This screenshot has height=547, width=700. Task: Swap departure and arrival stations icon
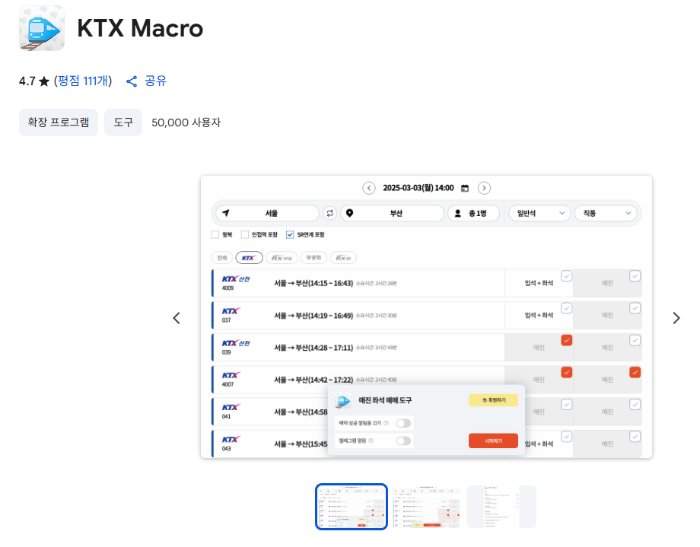[330, 213]
